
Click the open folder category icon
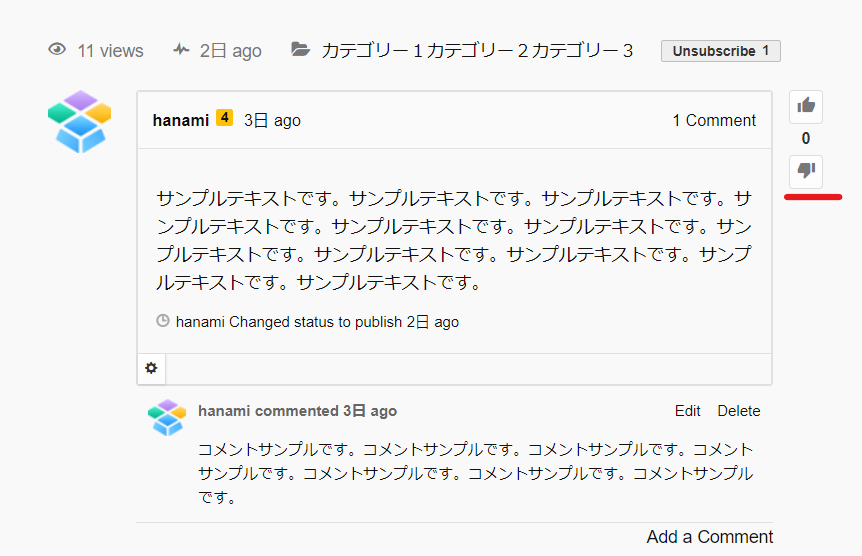pos(300,50)
